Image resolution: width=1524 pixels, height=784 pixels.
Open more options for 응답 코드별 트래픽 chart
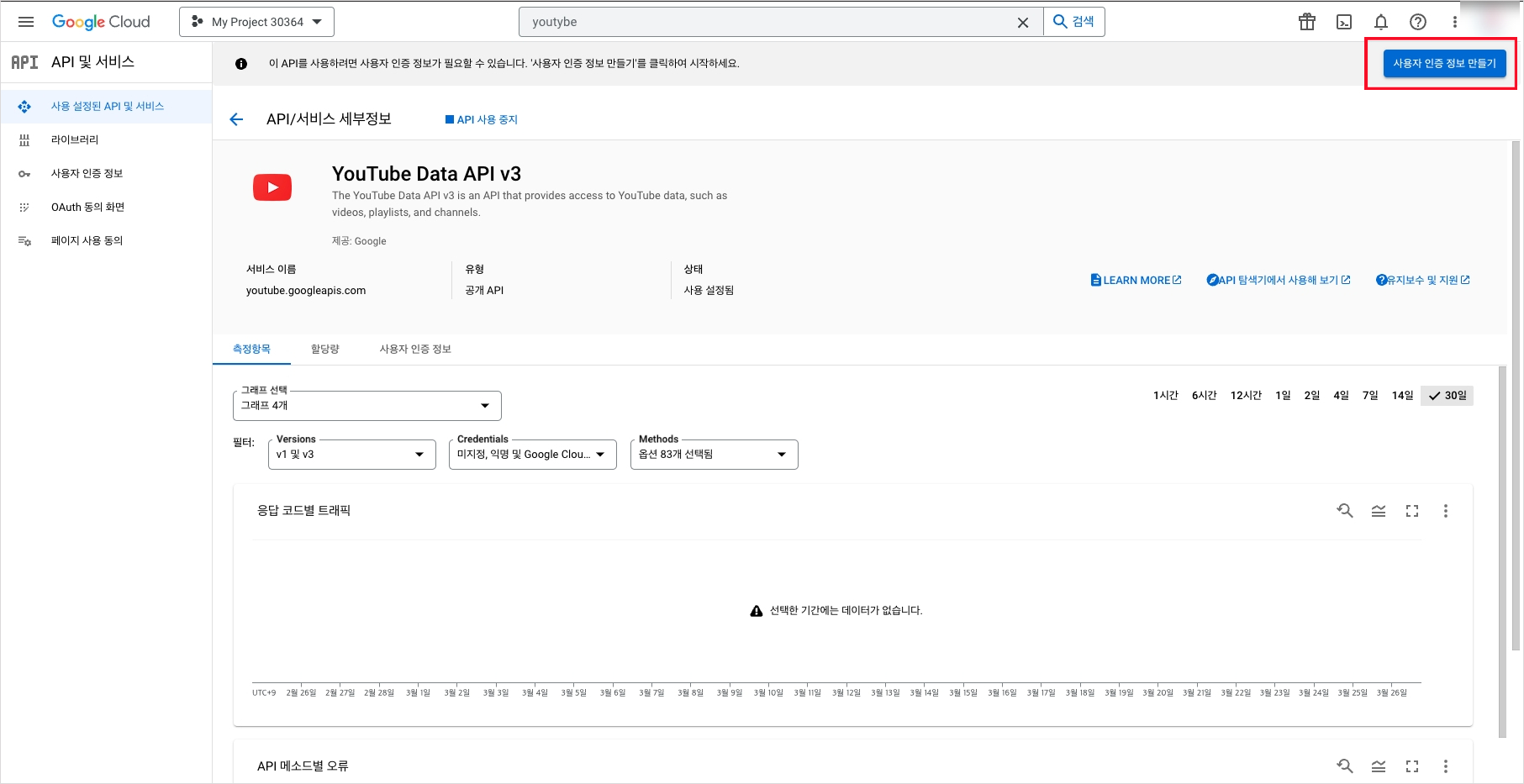click(1446, 511)
